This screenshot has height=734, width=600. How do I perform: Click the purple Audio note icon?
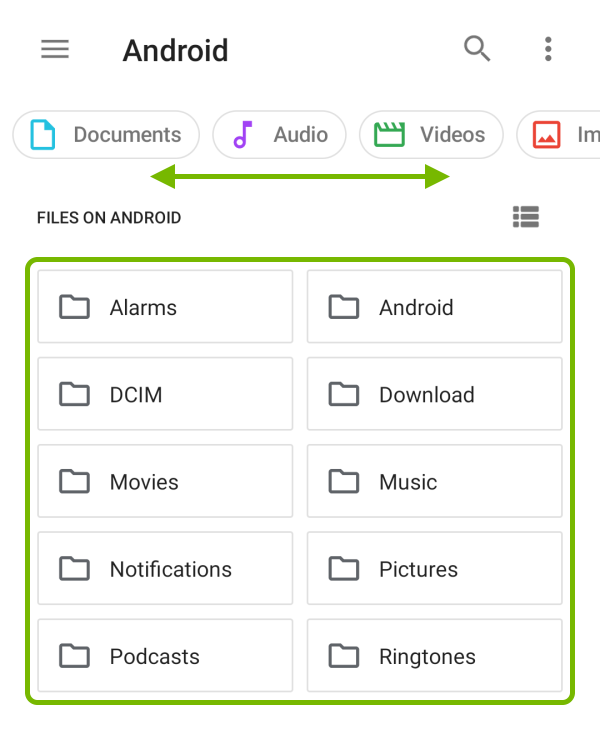pos(242,135)
